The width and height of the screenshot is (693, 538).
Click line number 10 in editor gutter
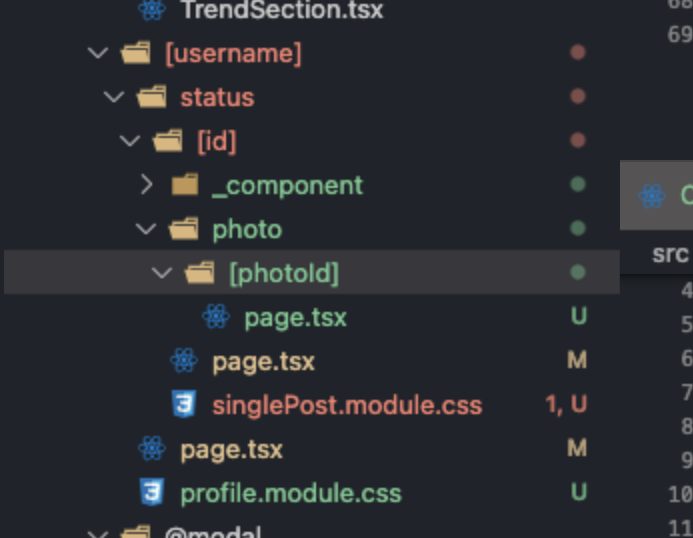tap(680, 494)
